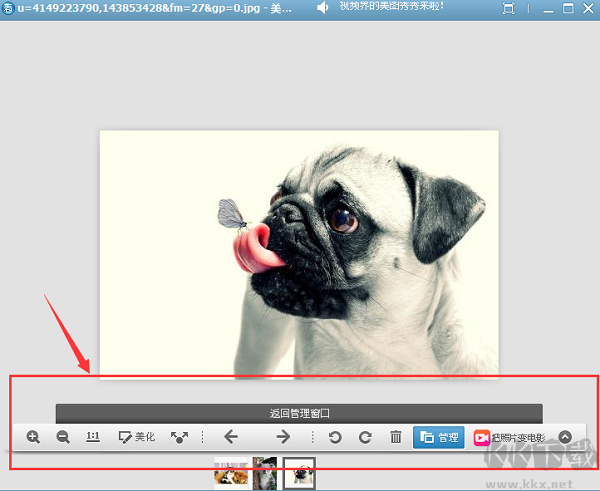Click the pug photo in the viewer
This screenshot has height=491, width=600.
coord(299,254)
